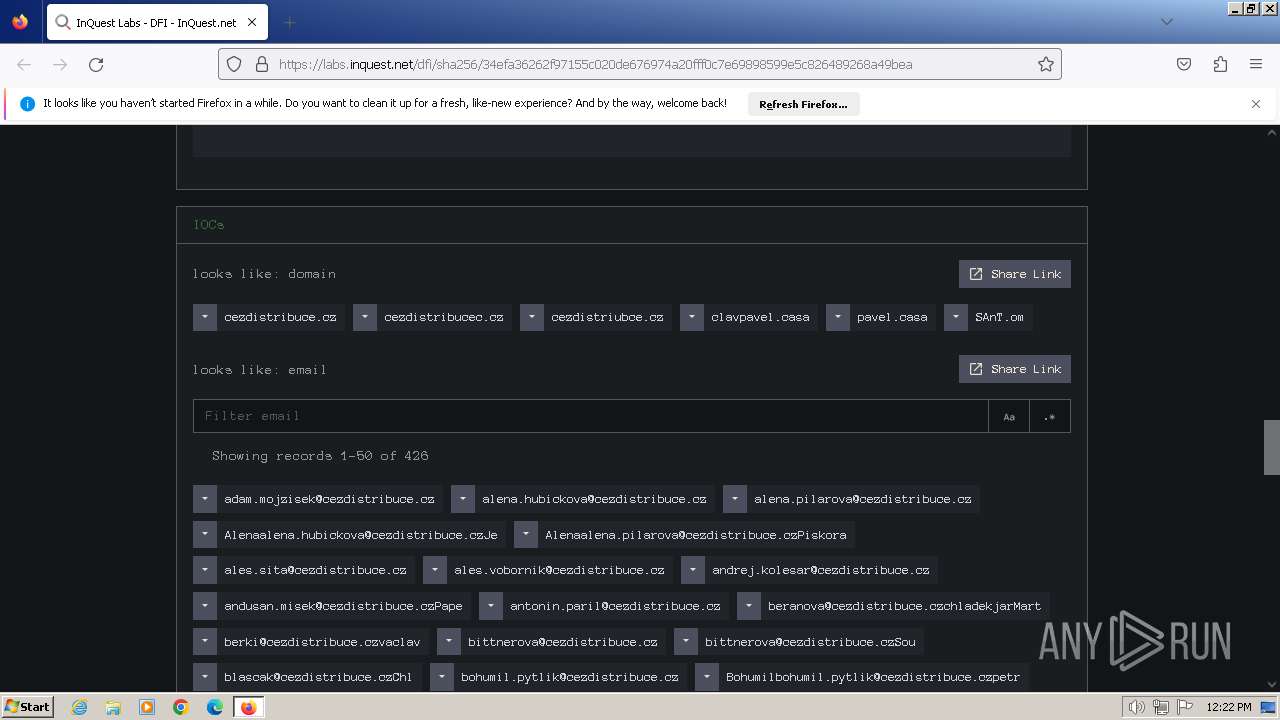Launch Edge from taskbar

[x=215, y=707]
